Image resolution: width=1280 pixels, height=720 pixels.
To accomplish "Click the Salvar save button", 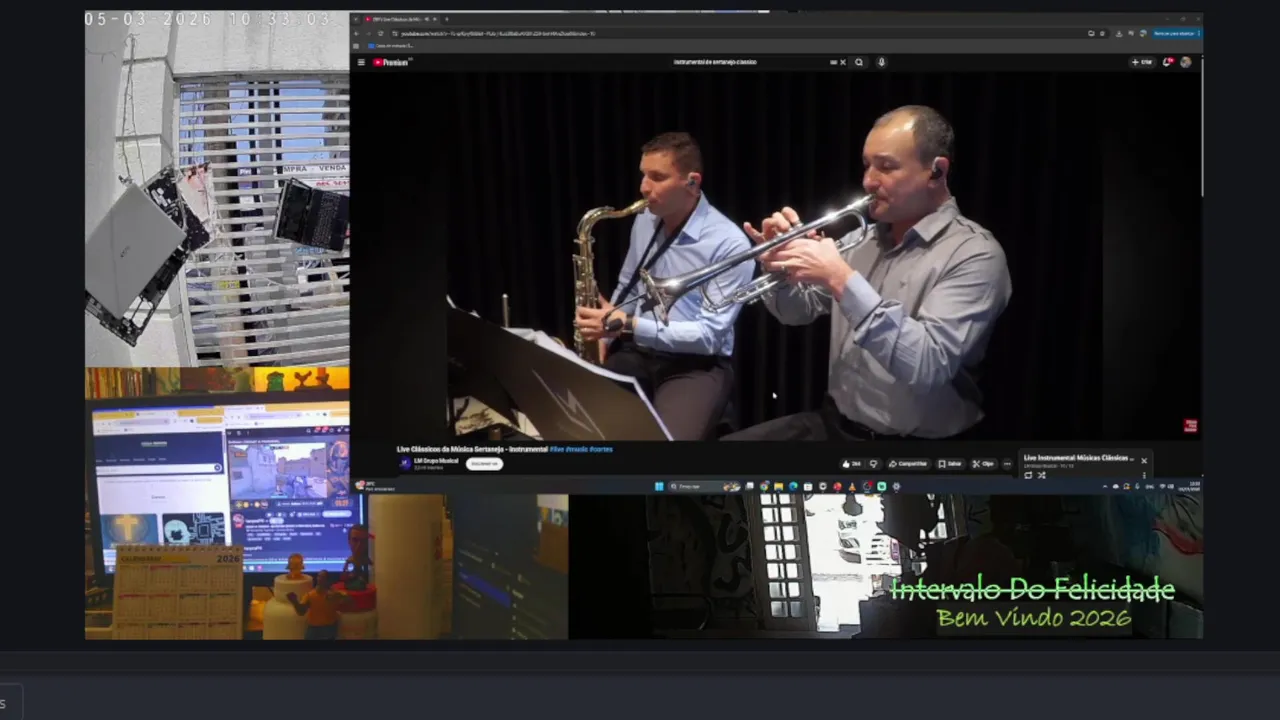I will (x=950, y=464).
